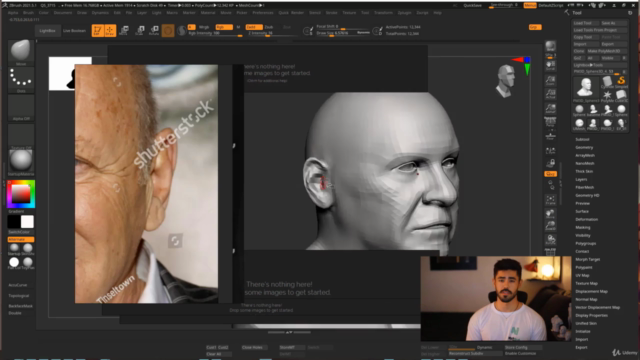Toggle the orange Qvz local symmetry button
The image size is (640, 360).
click(x=551, y=174)
